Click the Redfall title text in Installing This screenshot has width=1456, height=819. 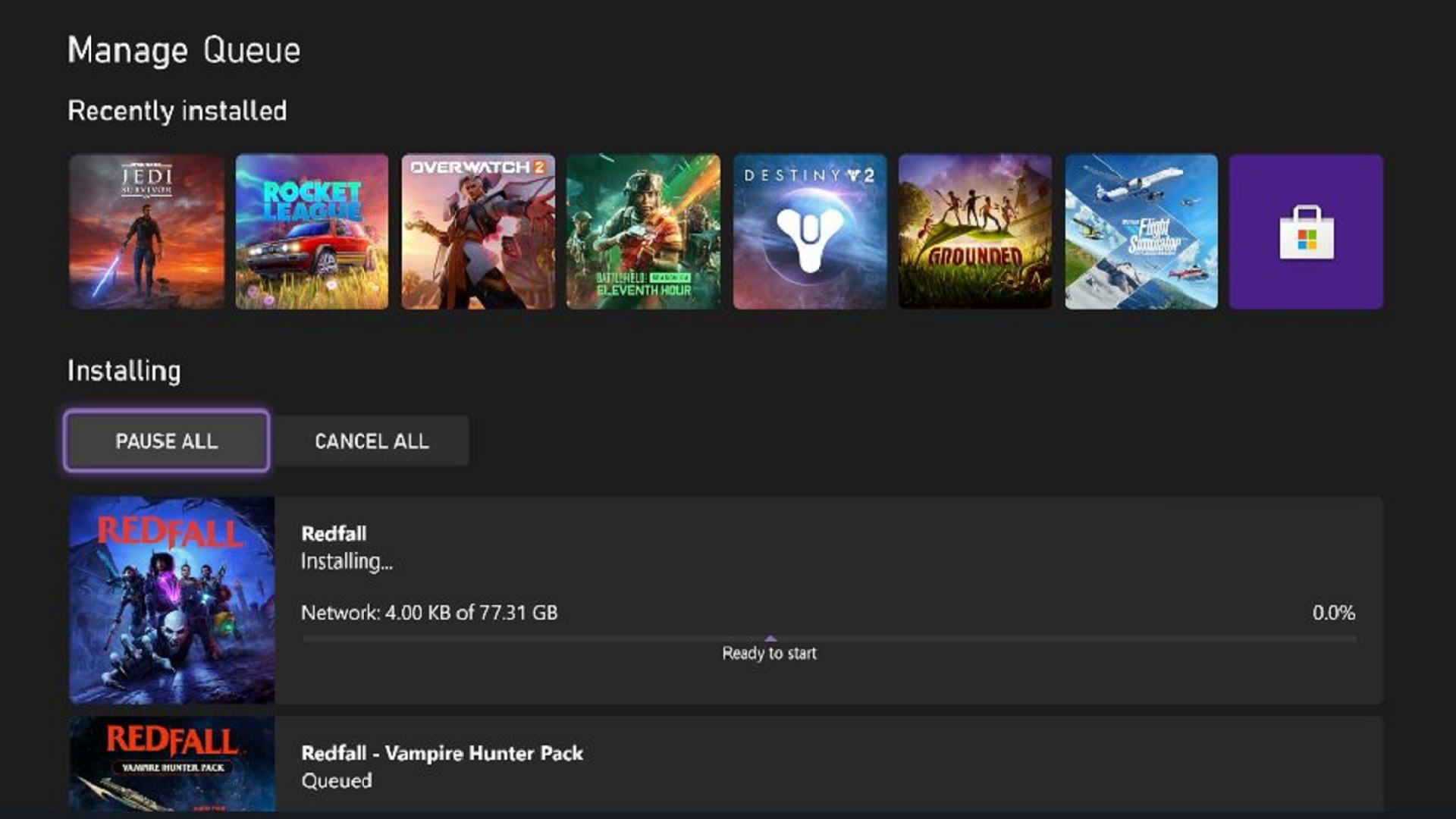point(334,533)
